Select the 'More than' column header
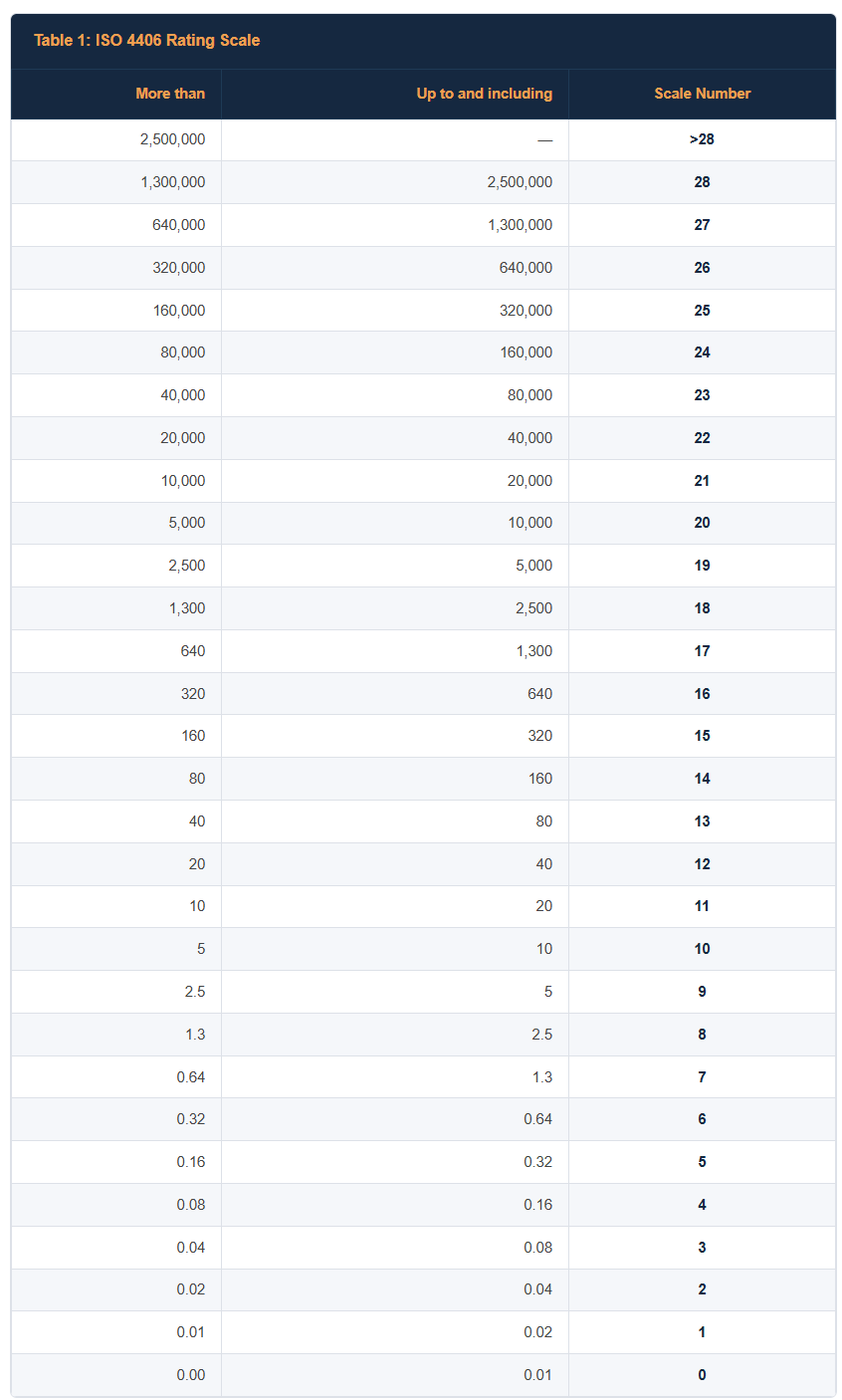The height and width of the screenshot is (1400, 842). [170, 94]
